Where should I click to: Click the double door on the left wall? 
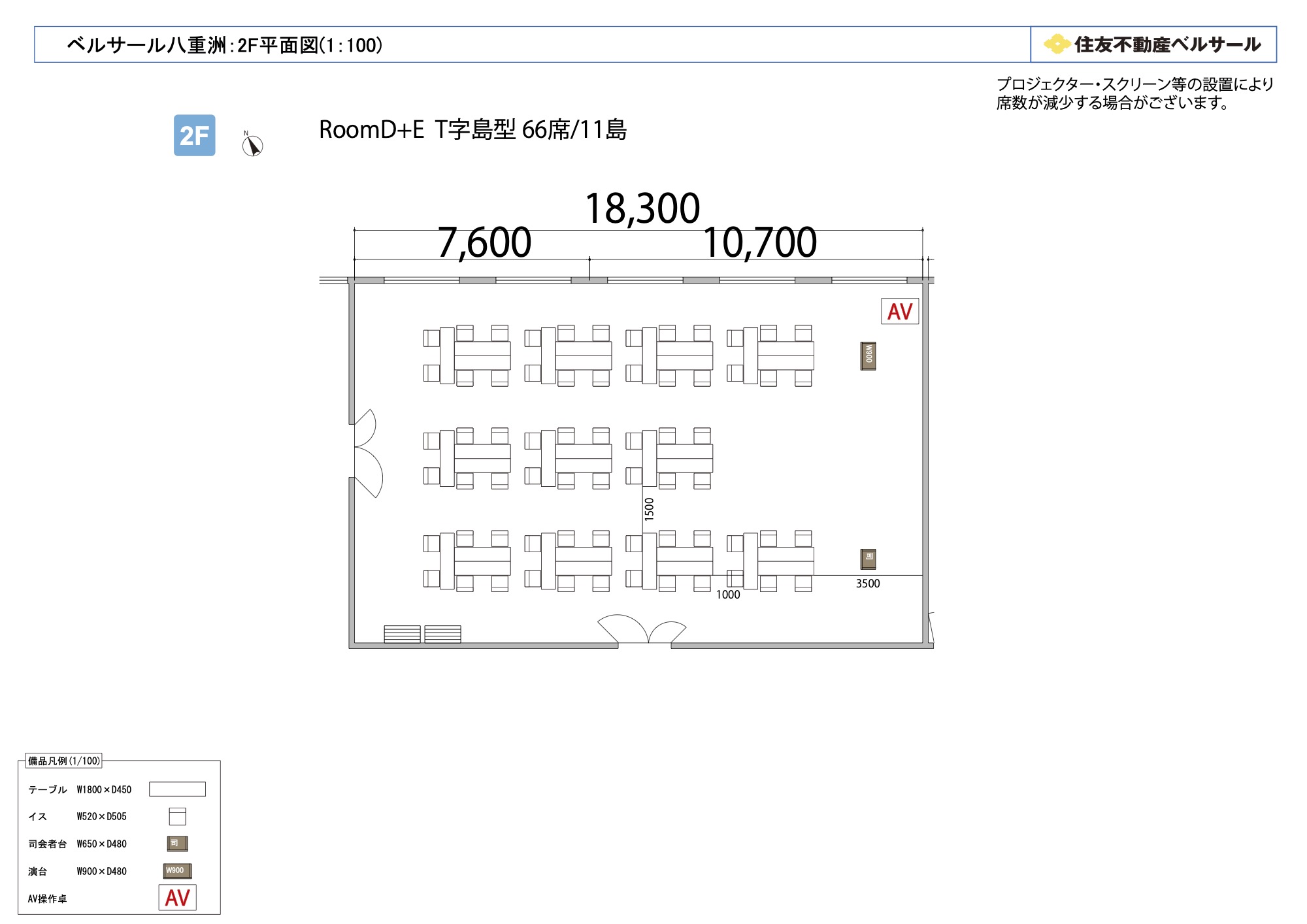click(x=367, y=454)
